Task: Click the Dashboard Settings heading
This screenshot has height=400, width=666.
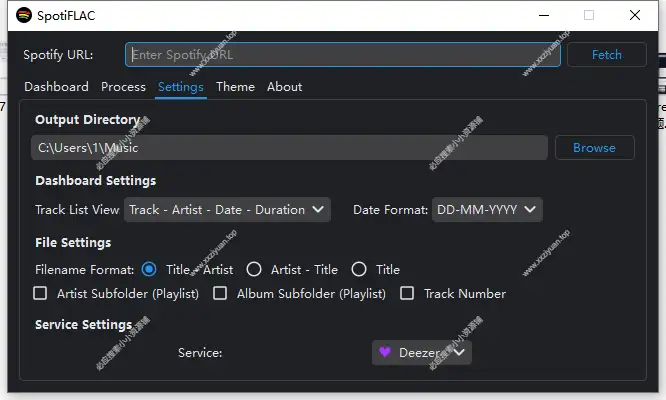Action: 96,180
